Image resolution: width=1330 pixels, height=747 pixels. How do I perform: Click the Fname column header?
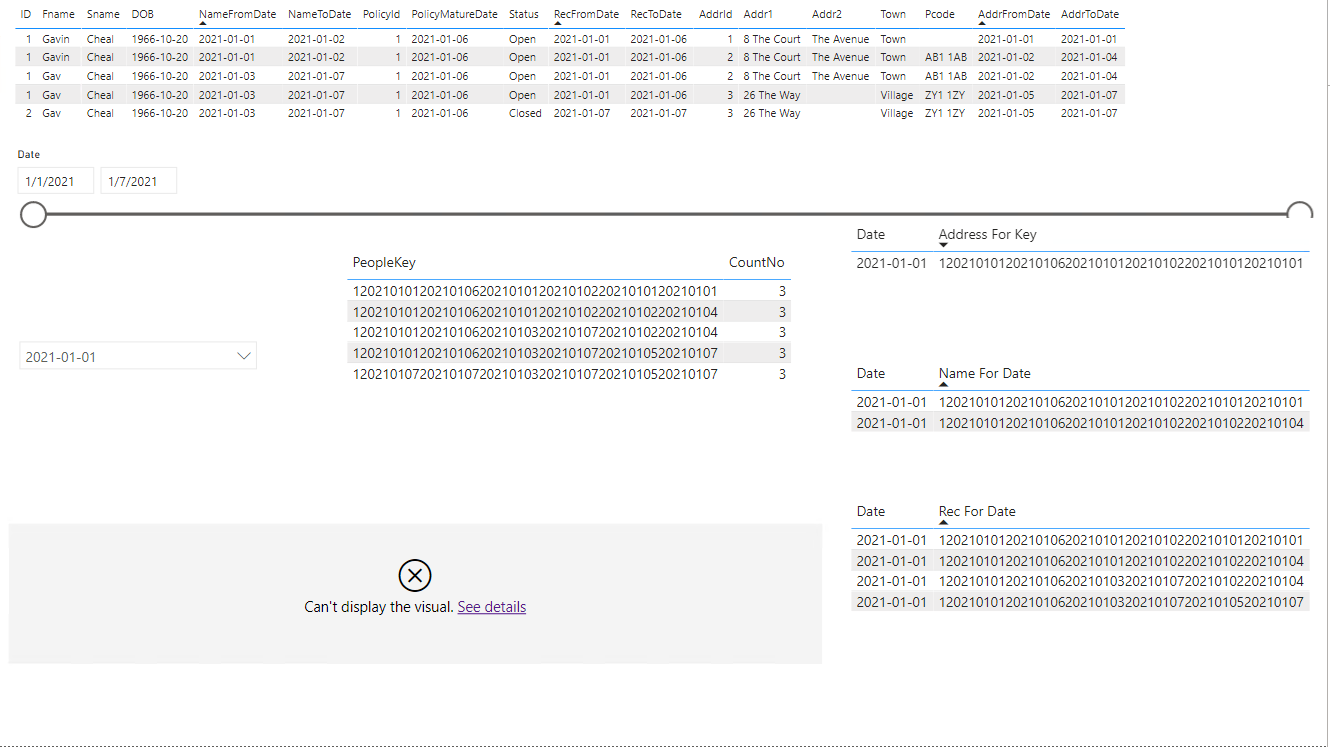point(58,14)
